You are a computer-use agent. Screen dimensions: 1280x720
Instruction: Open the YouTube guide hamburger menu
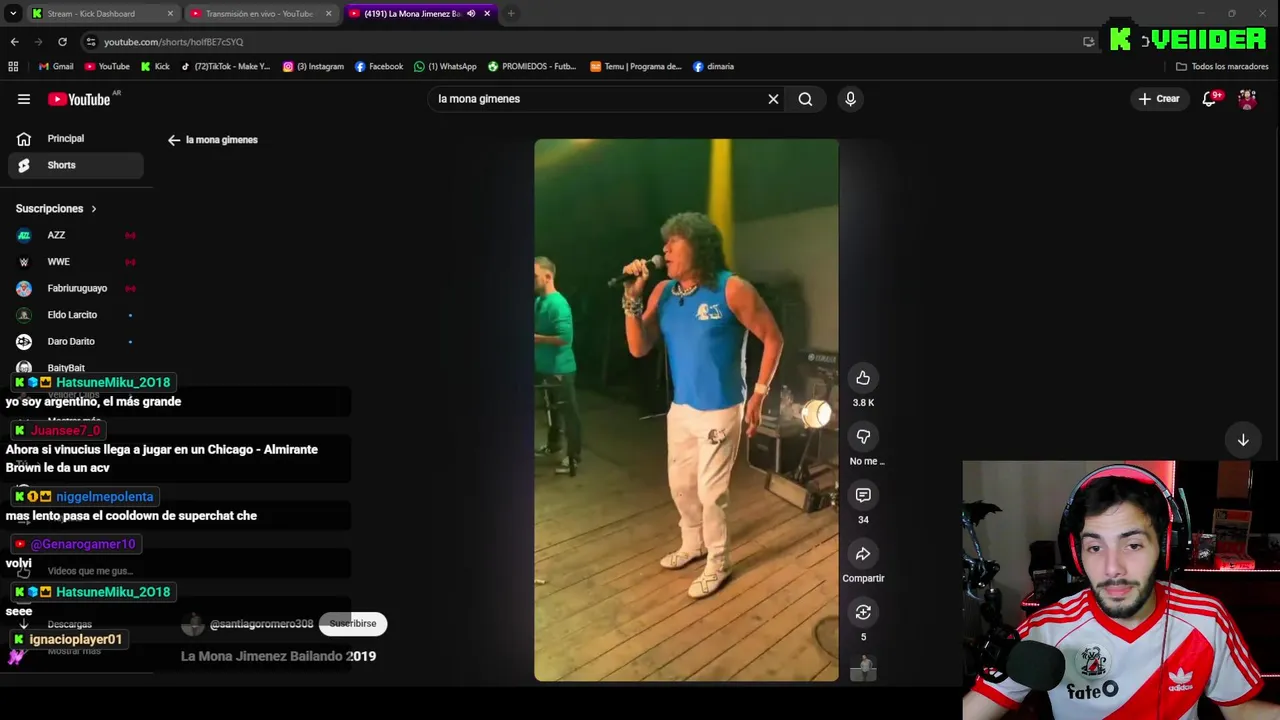click(24, 99)
